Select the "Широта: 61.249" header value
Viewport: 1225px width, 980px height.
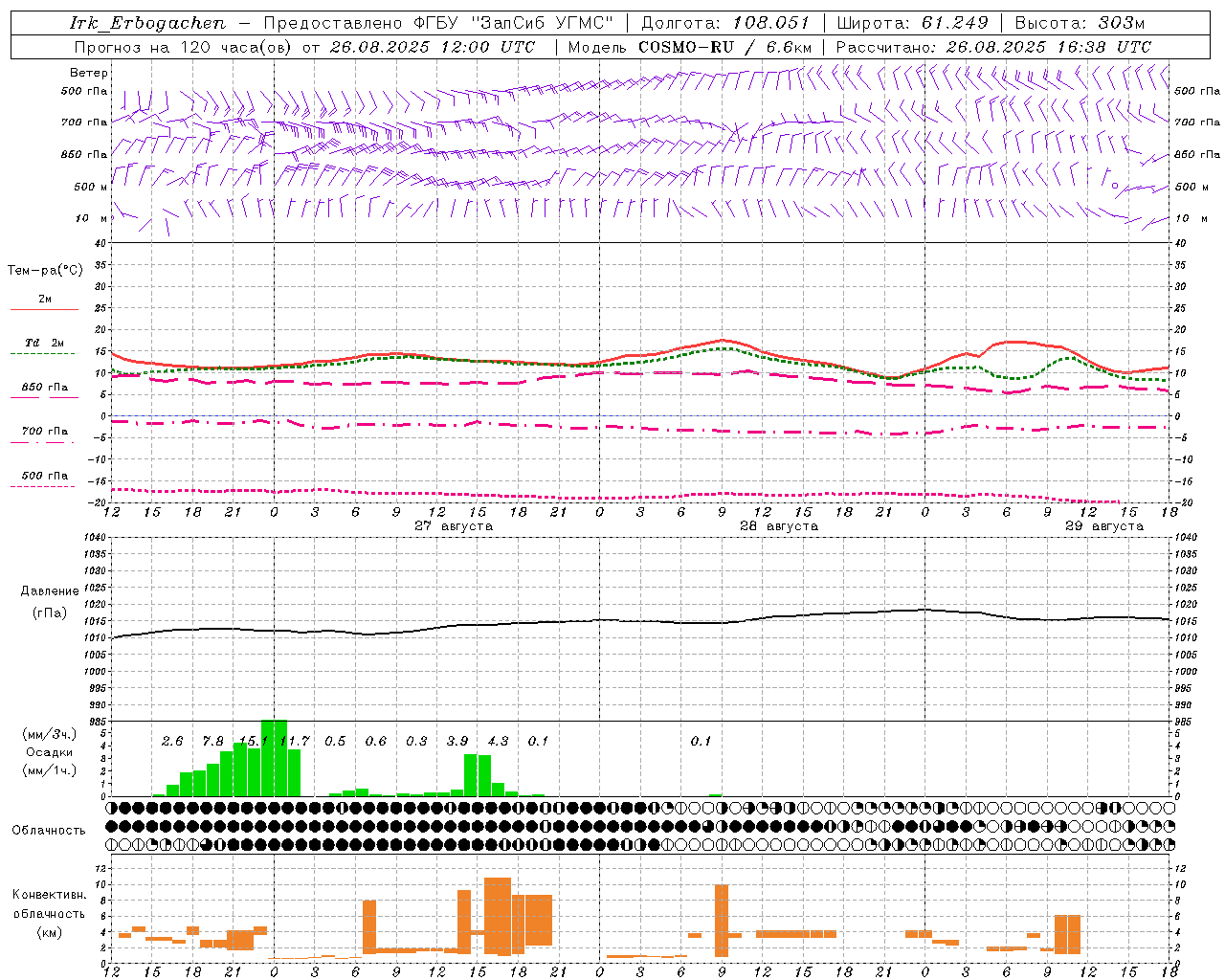(912, 23)
